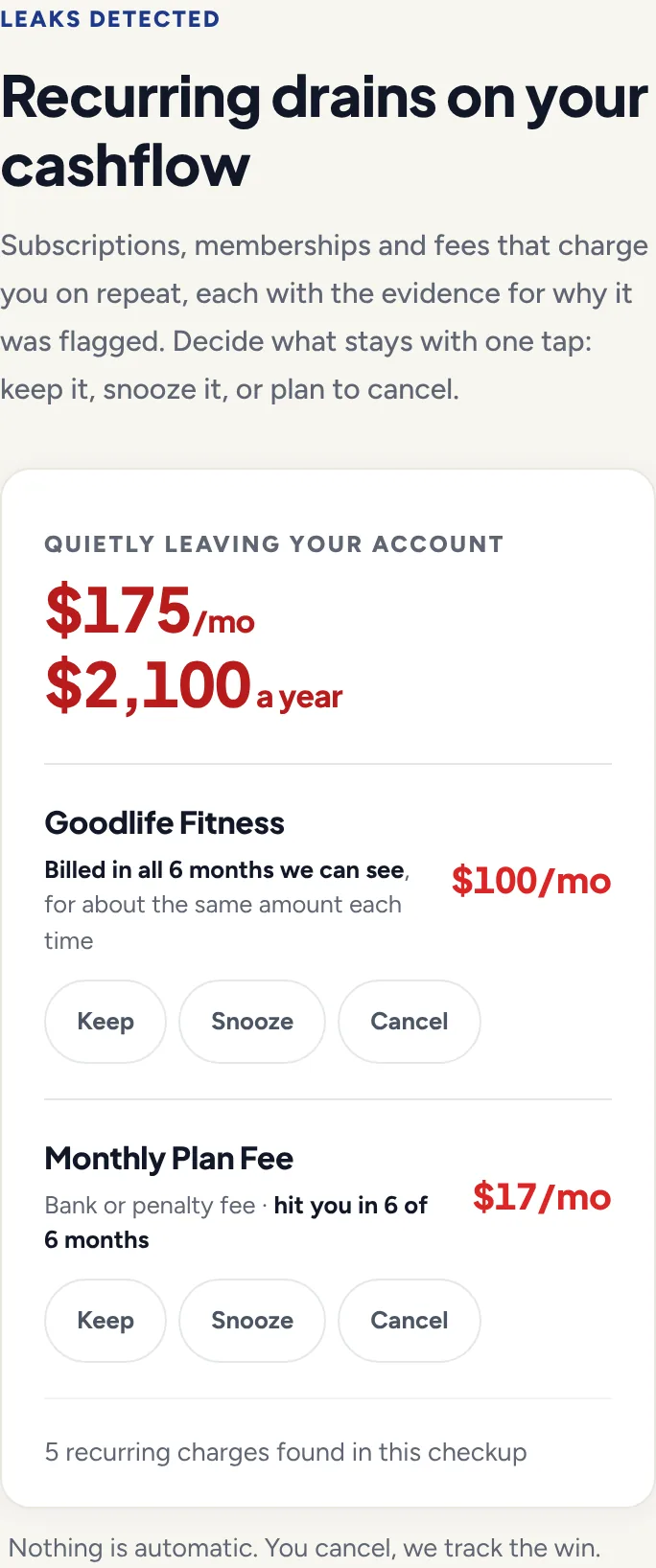Click 'Nothing is automatic' footer note
Image resolution: width=656 pixels, height=1568 pixels.
pos(305,1548)
